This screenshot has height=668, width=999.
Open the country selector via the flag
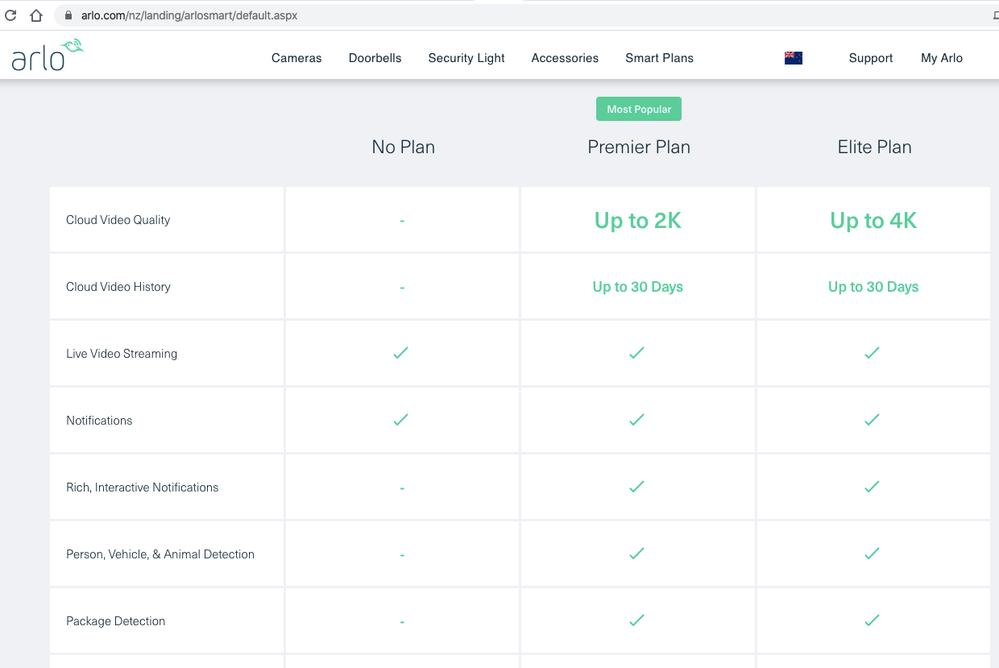point(793,57)
